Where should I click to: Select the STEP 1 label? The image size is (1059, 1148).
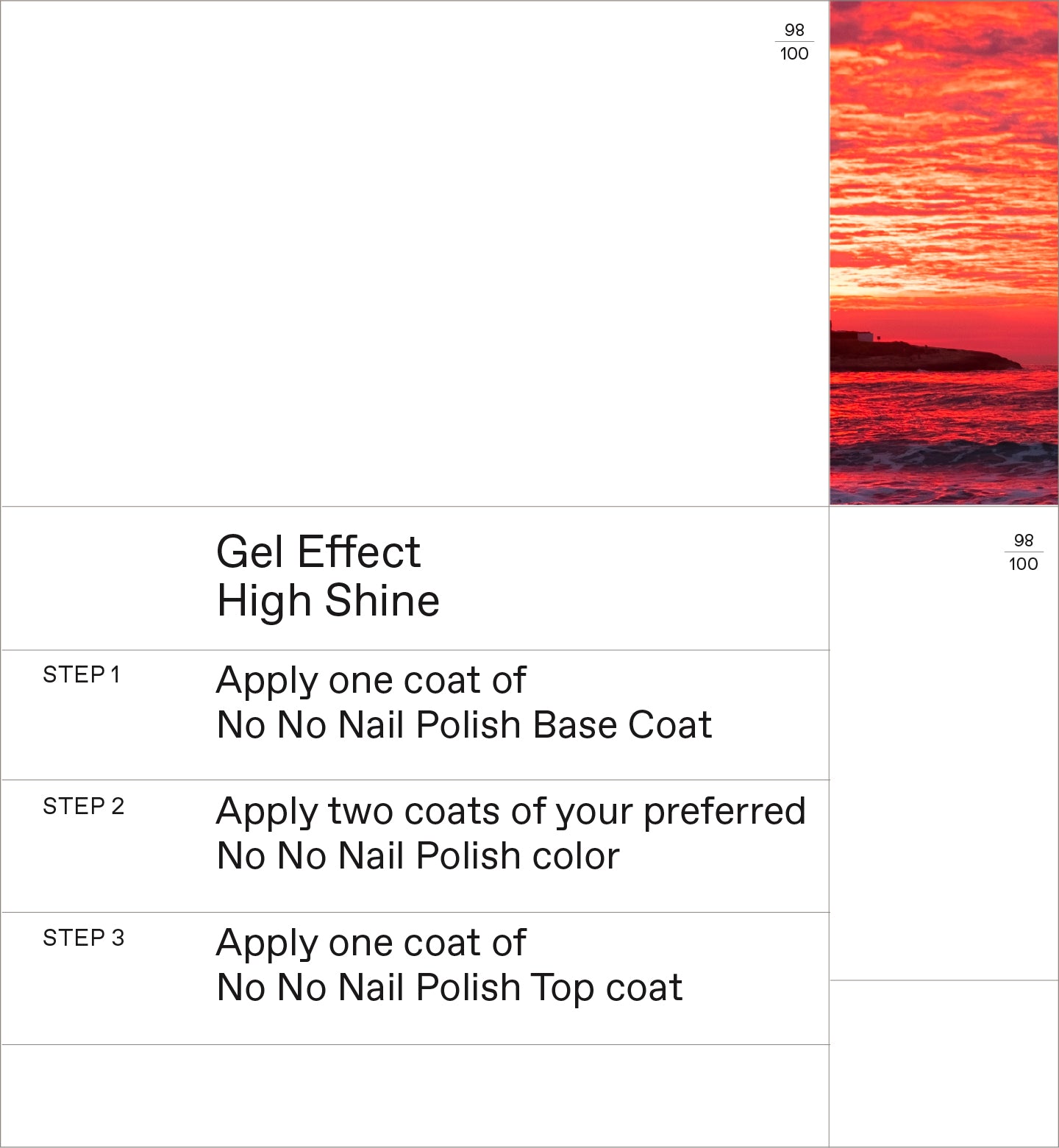click(x=81, y=674)
